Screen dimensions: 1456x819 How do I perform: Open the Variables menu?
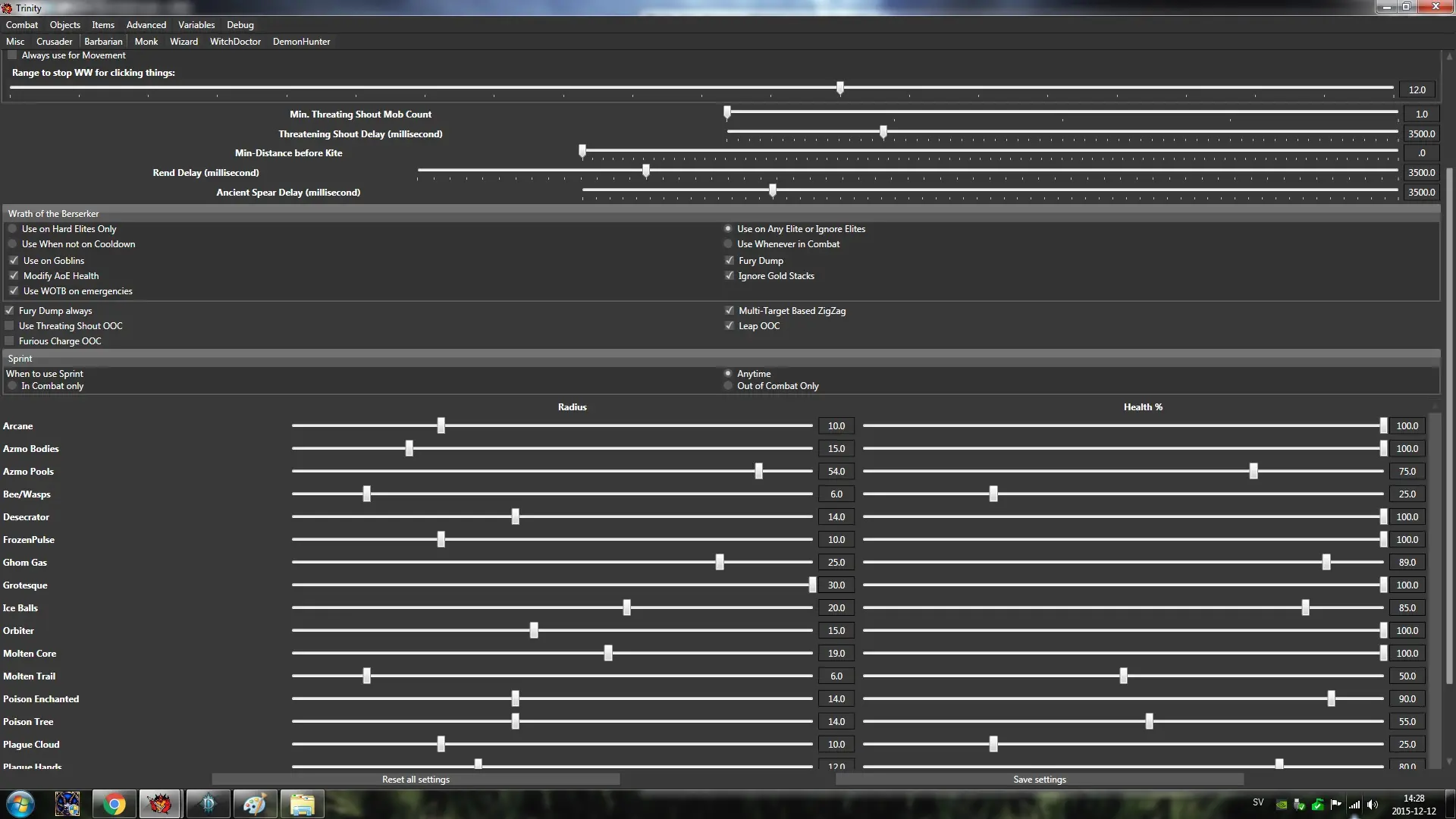click(196, 25)
